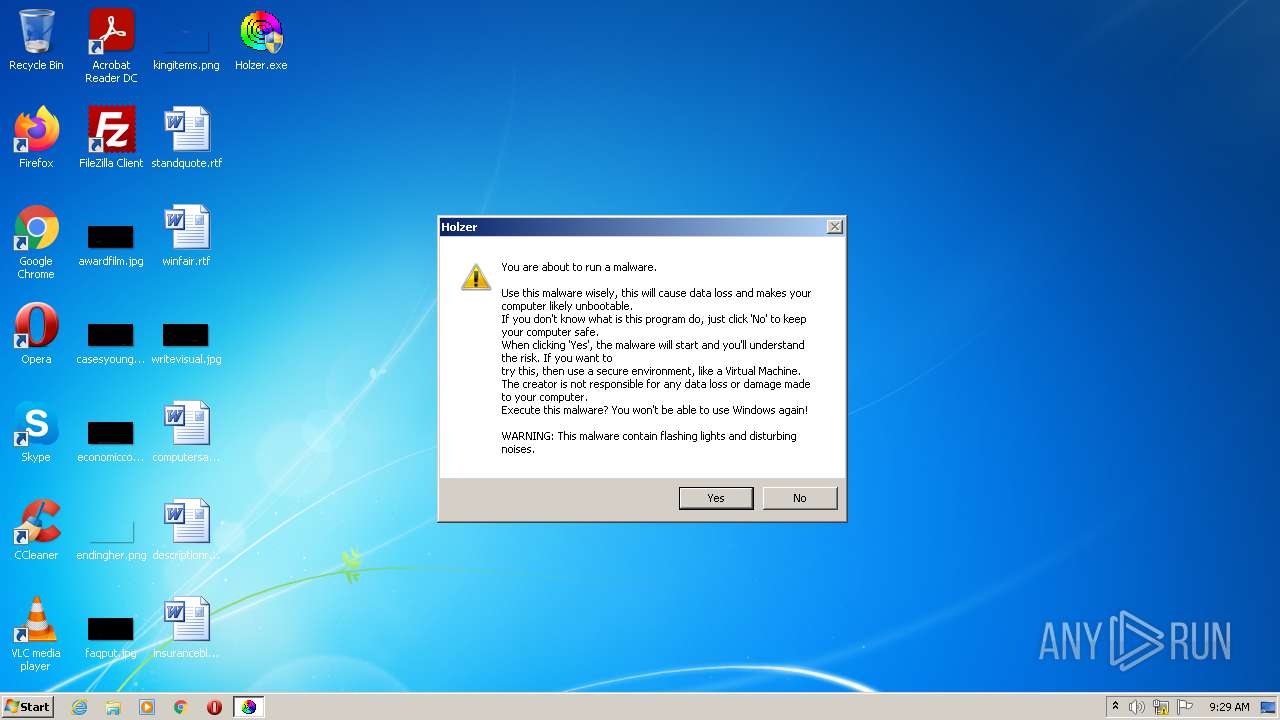1280x720 pixels.
Task: Select the Acrobat Reader DC shortcut
Action: tap(111, 46)
